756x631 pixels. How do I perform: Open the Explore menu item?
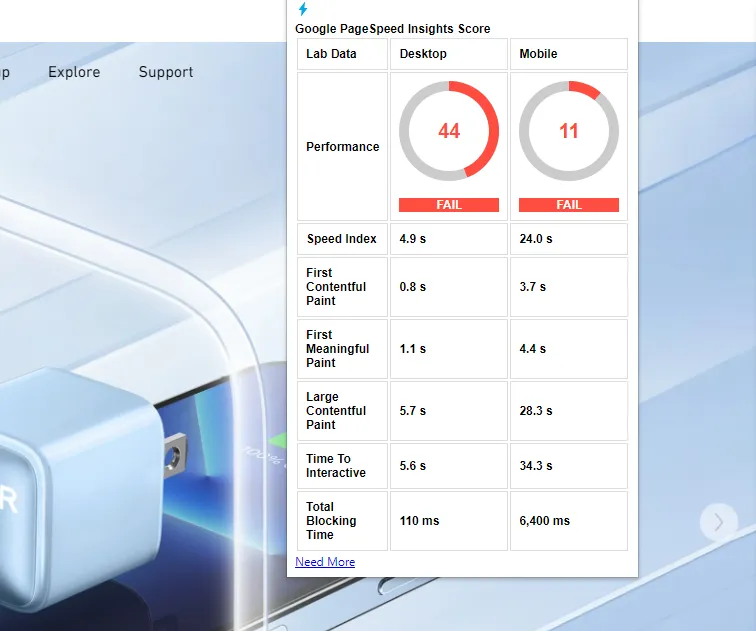[74, 72]
